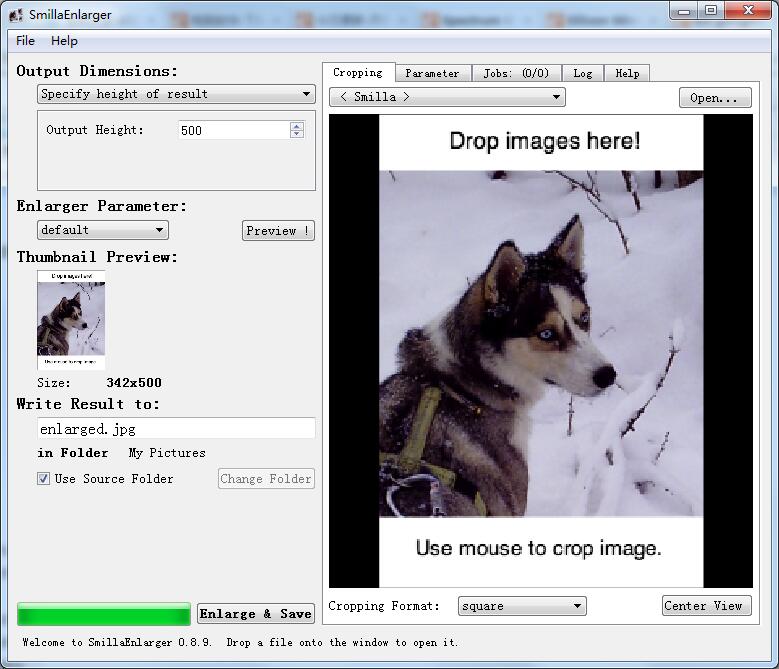Toggle the Use Source Folder checkbox

pyautogui.click(x=44, y=479)
